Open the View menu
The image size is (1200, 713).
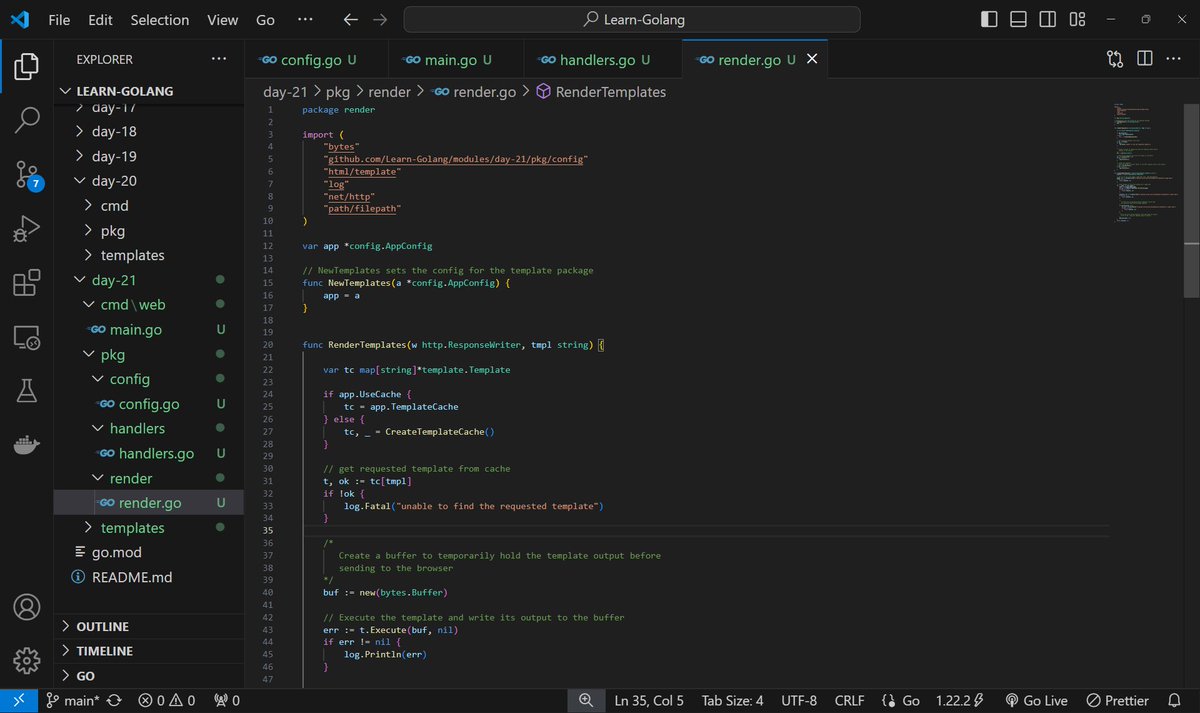[222, 19]
